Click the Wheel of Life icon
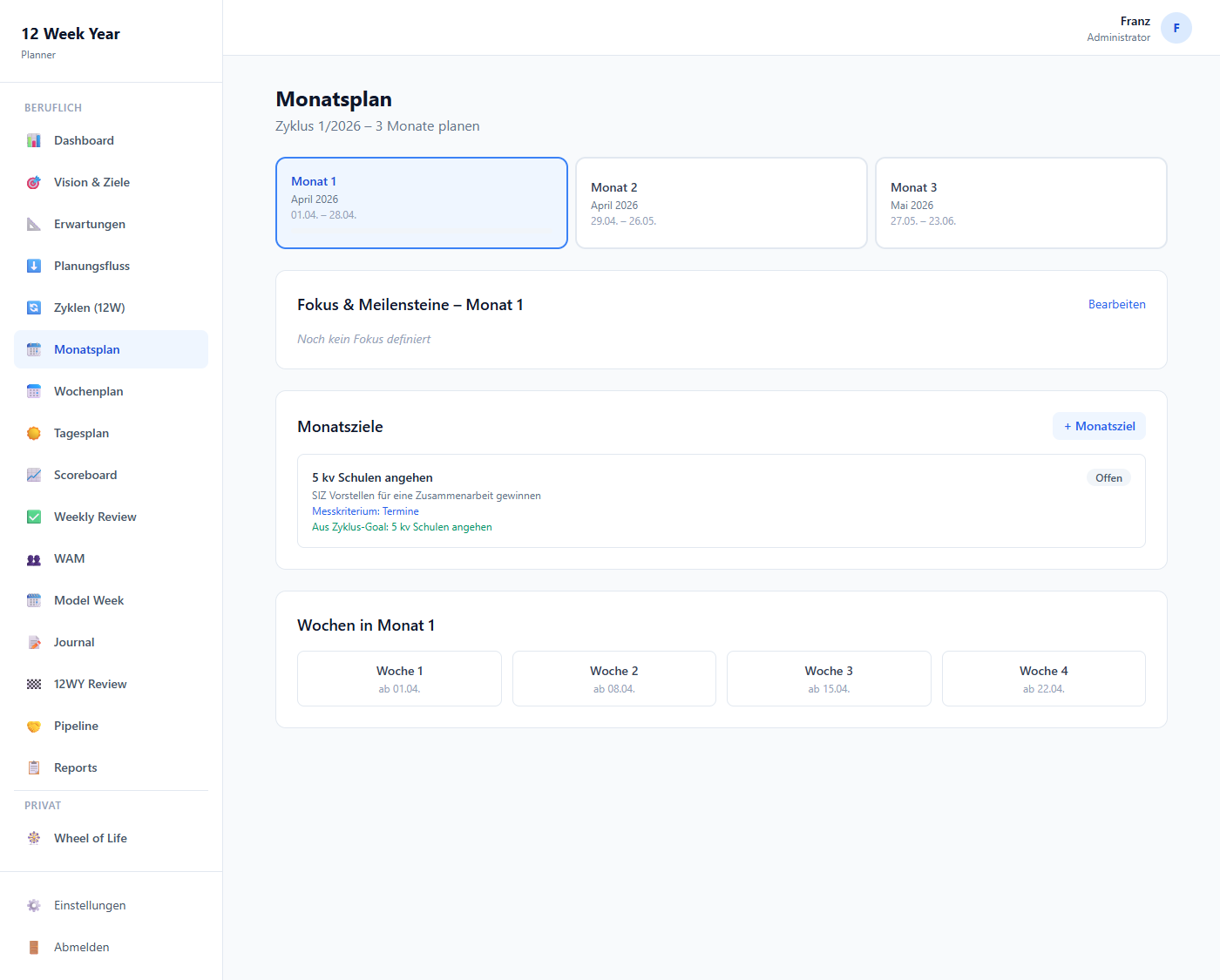Image resolution: width=1220 pixels, height=980 pixels. tap(34, 838)
